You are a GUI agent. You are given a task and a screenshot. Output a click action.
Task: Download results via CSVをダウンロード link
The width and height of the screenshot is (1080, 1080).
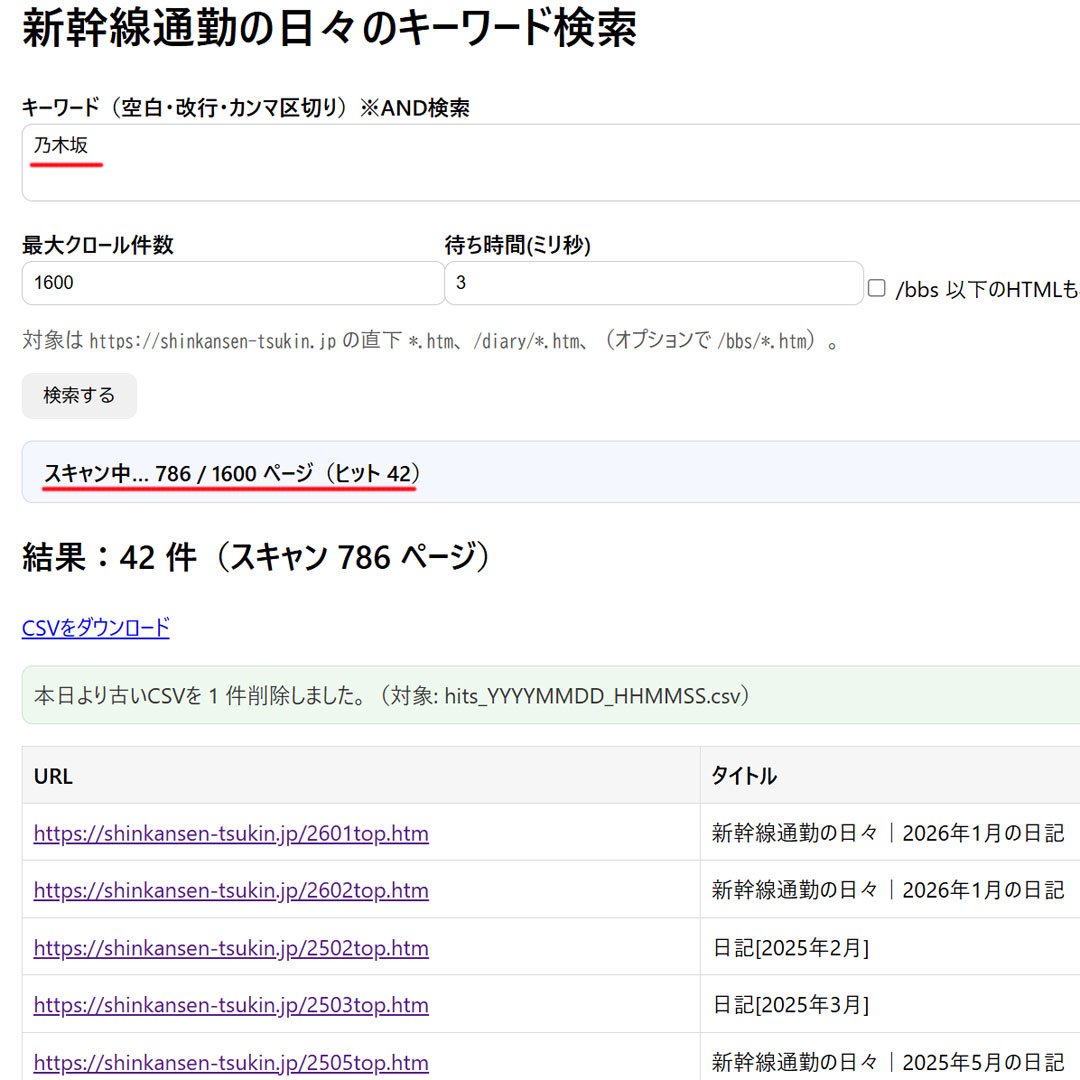96,628
